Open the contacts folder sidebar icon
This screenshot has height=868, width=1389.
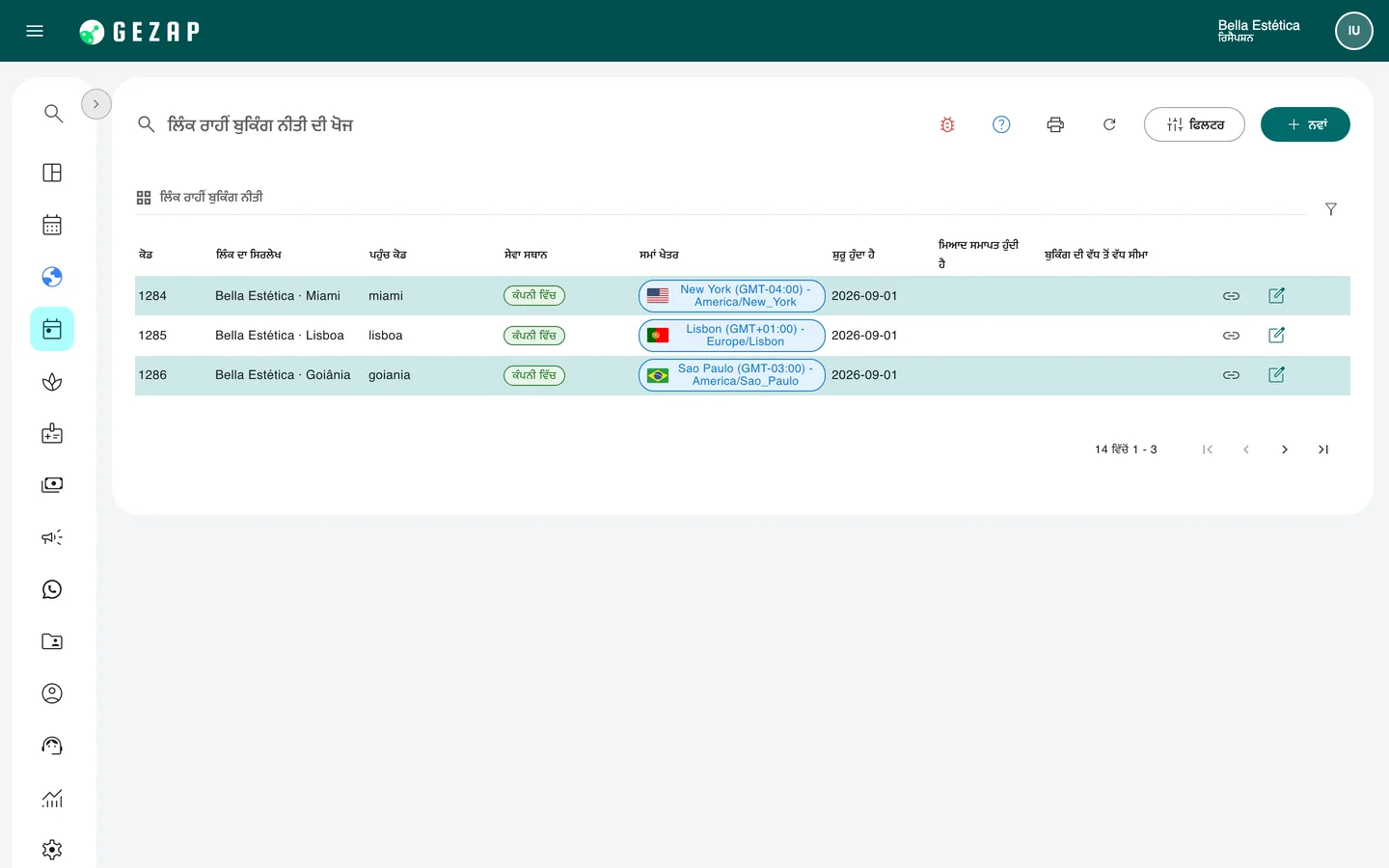click(x=52, y=641)
